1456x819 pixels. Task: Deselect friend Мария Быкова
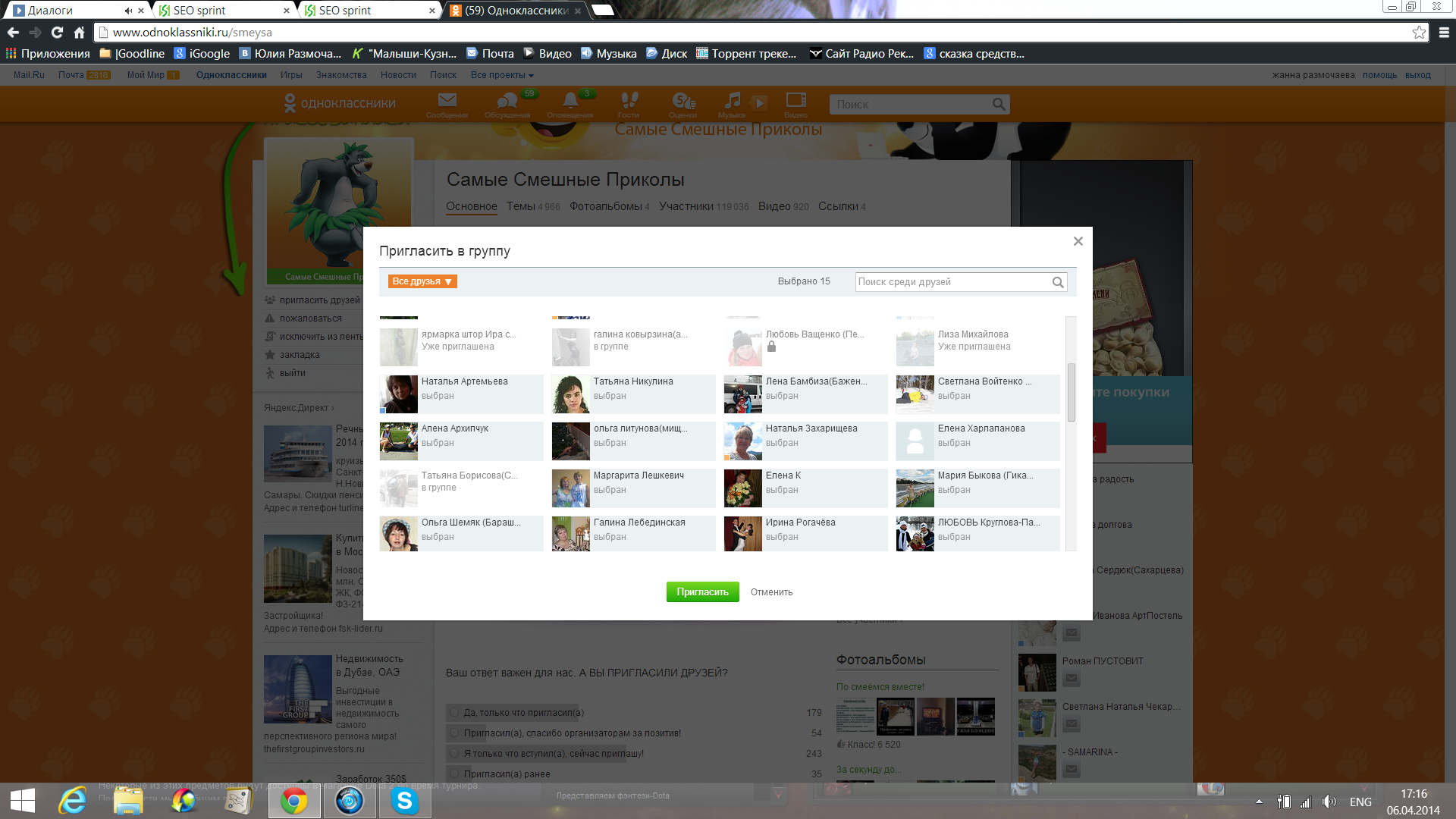[977, 488]
